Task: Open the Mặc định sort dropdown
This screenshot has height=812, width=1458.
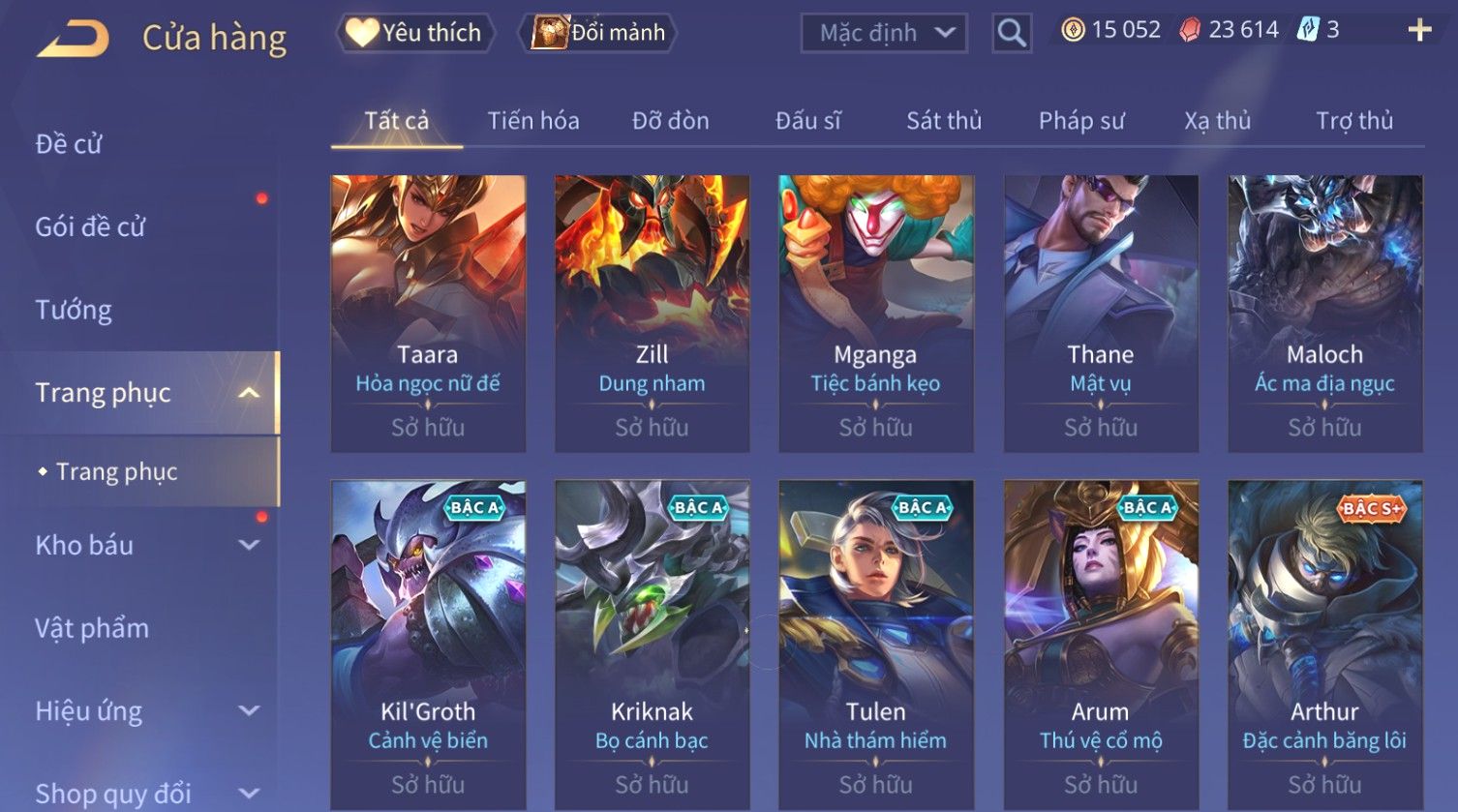Action: (x=884, y=33)
